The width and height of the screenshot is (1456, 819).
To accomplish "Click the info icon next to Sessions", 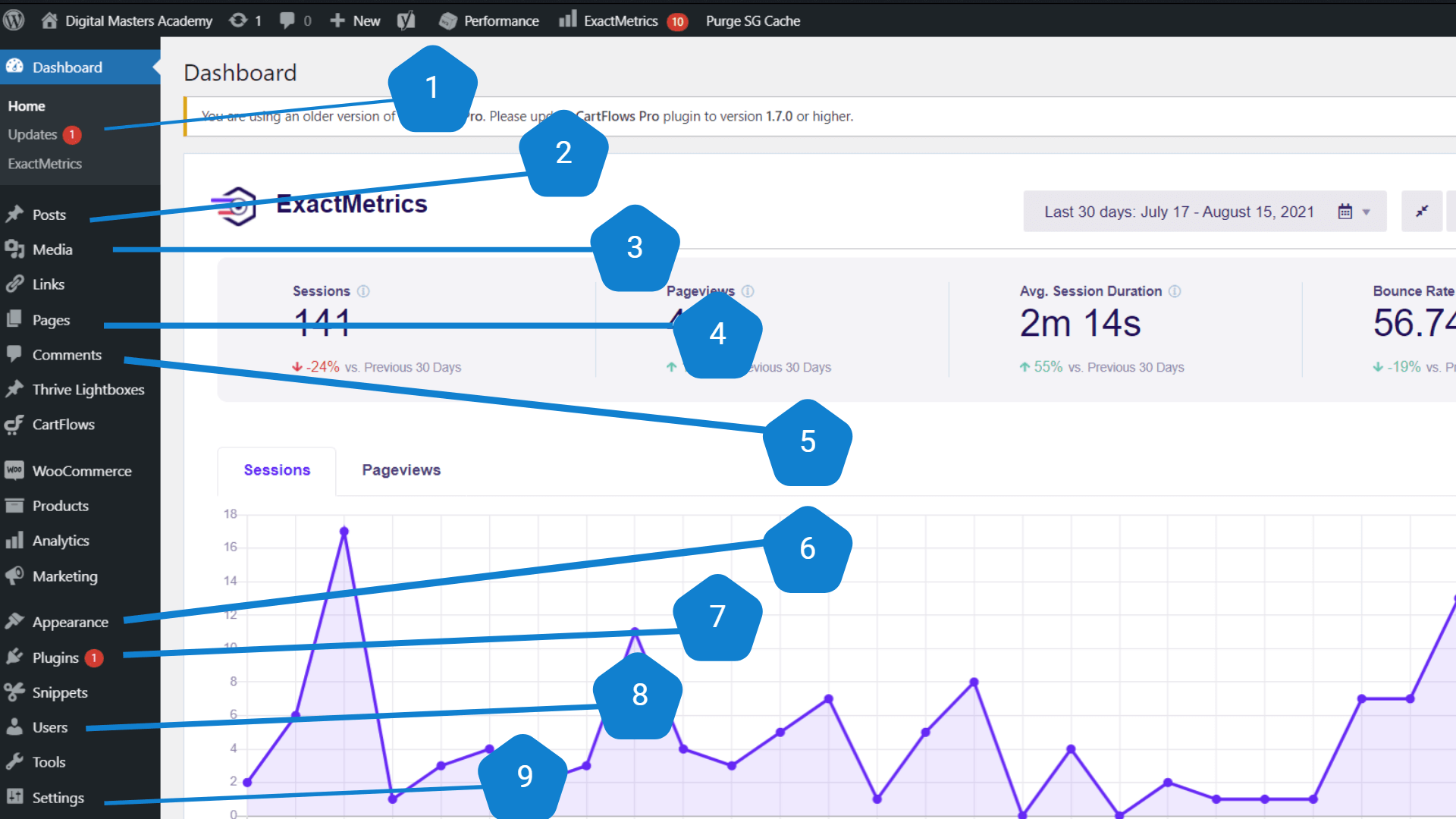I will click(363, 291).
